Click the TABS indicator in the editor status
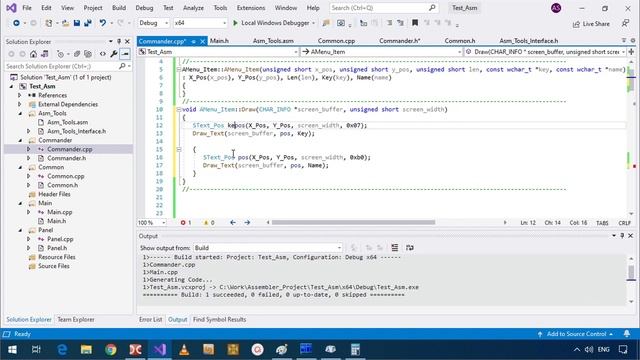 (602, 223)
